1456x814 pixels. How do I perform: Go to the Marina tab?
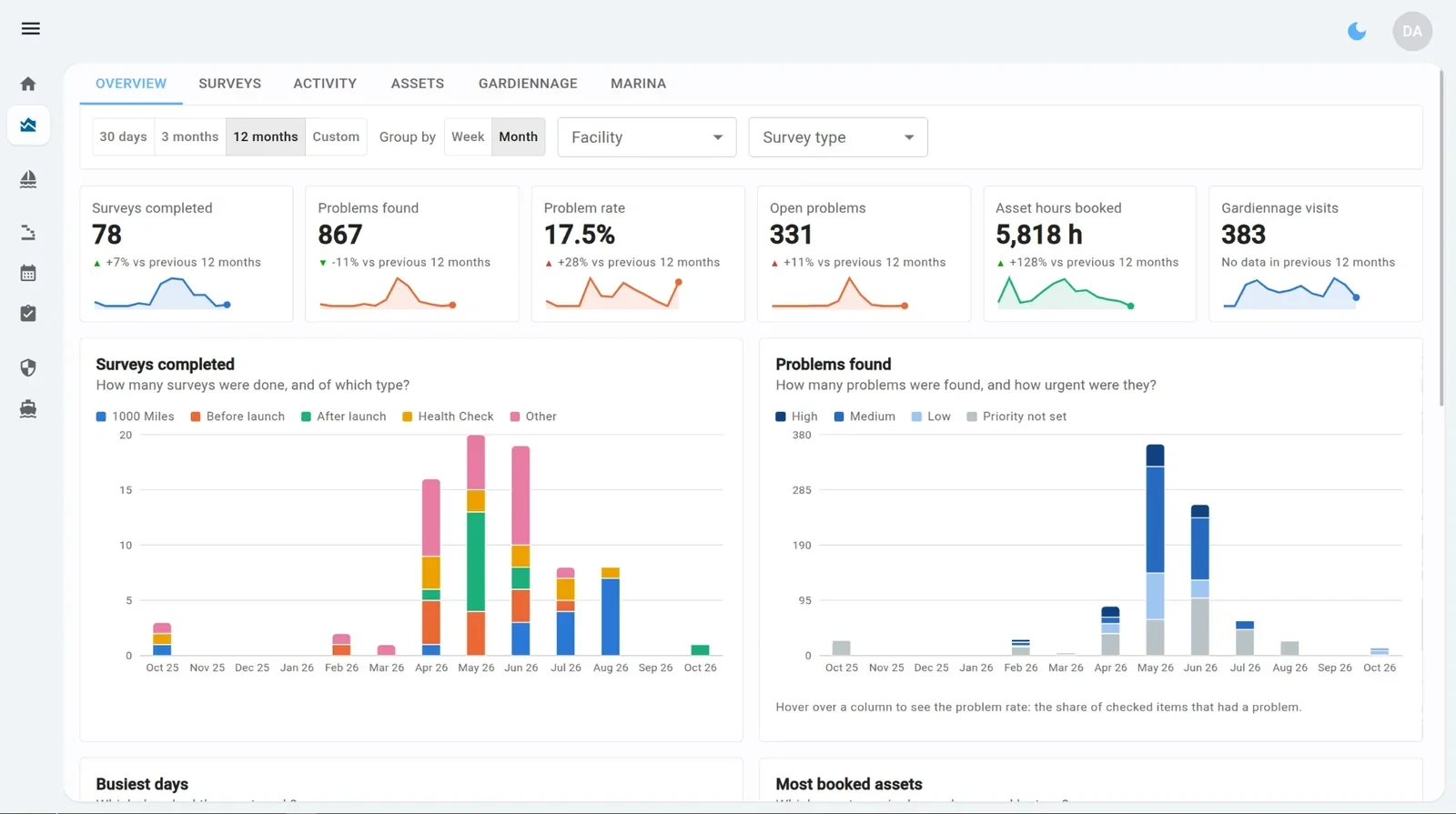click(639, 84)
